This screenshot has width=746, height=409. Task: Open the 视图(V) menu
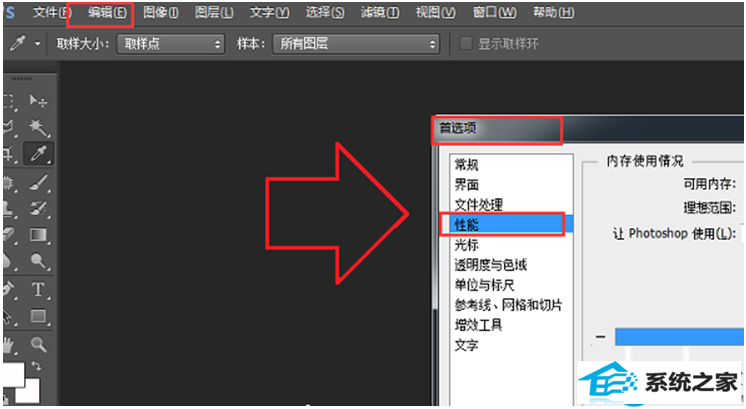(435, 12)
